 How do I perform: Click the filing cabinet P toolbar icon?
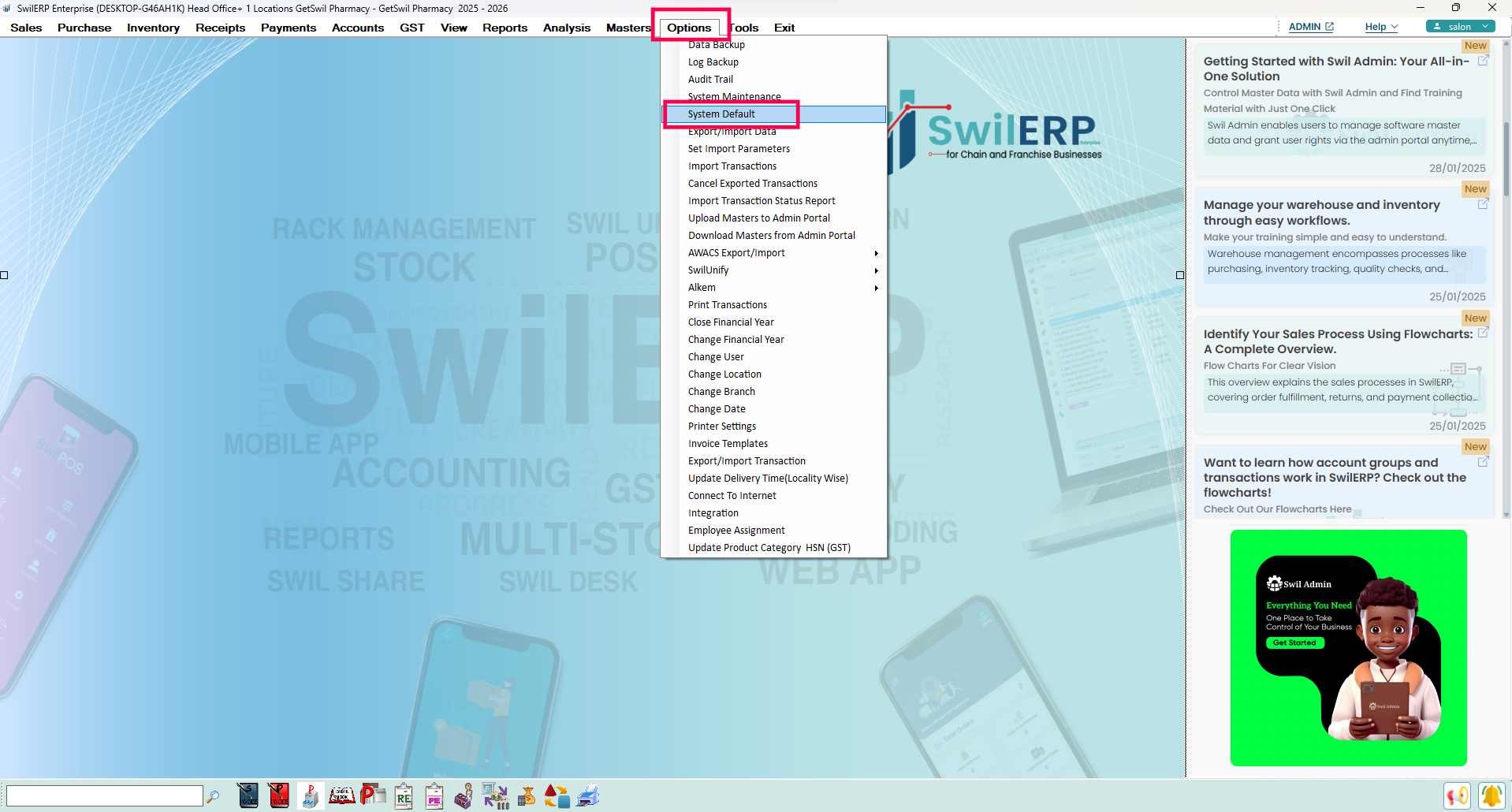[x=310, y=795]
